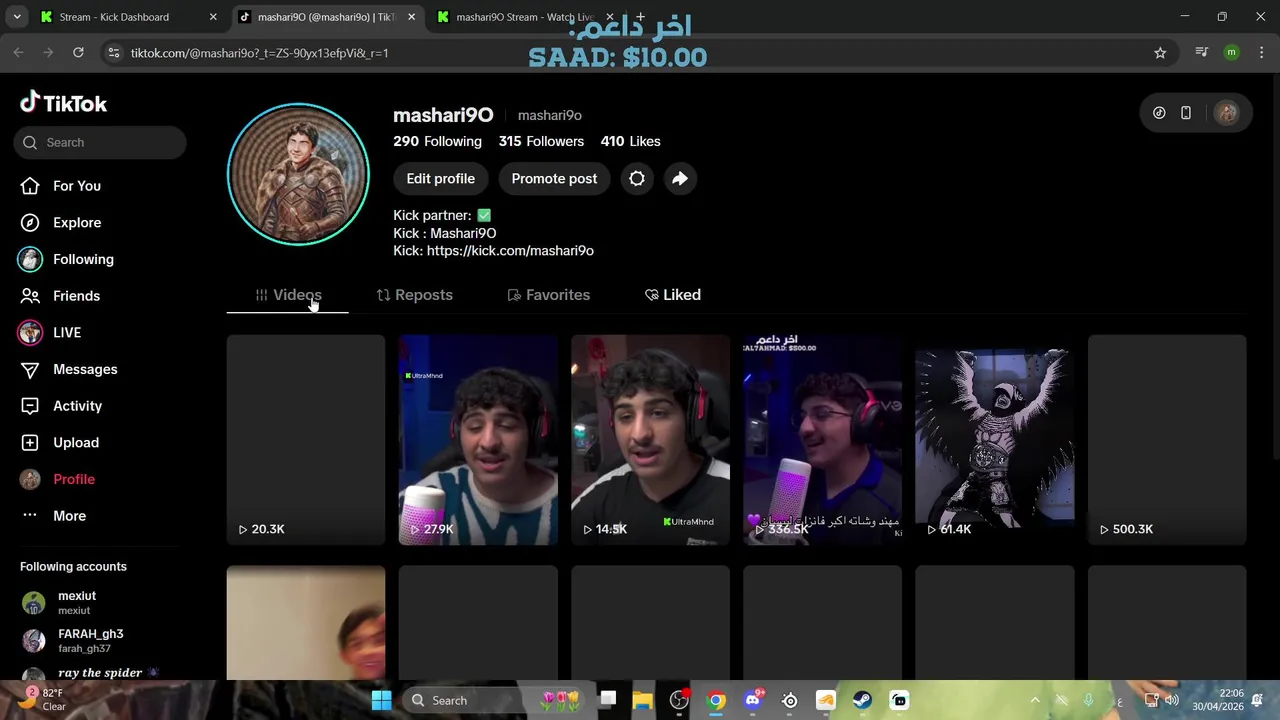
Task: Bookmark this page with the star
Action: [1160, 53]
